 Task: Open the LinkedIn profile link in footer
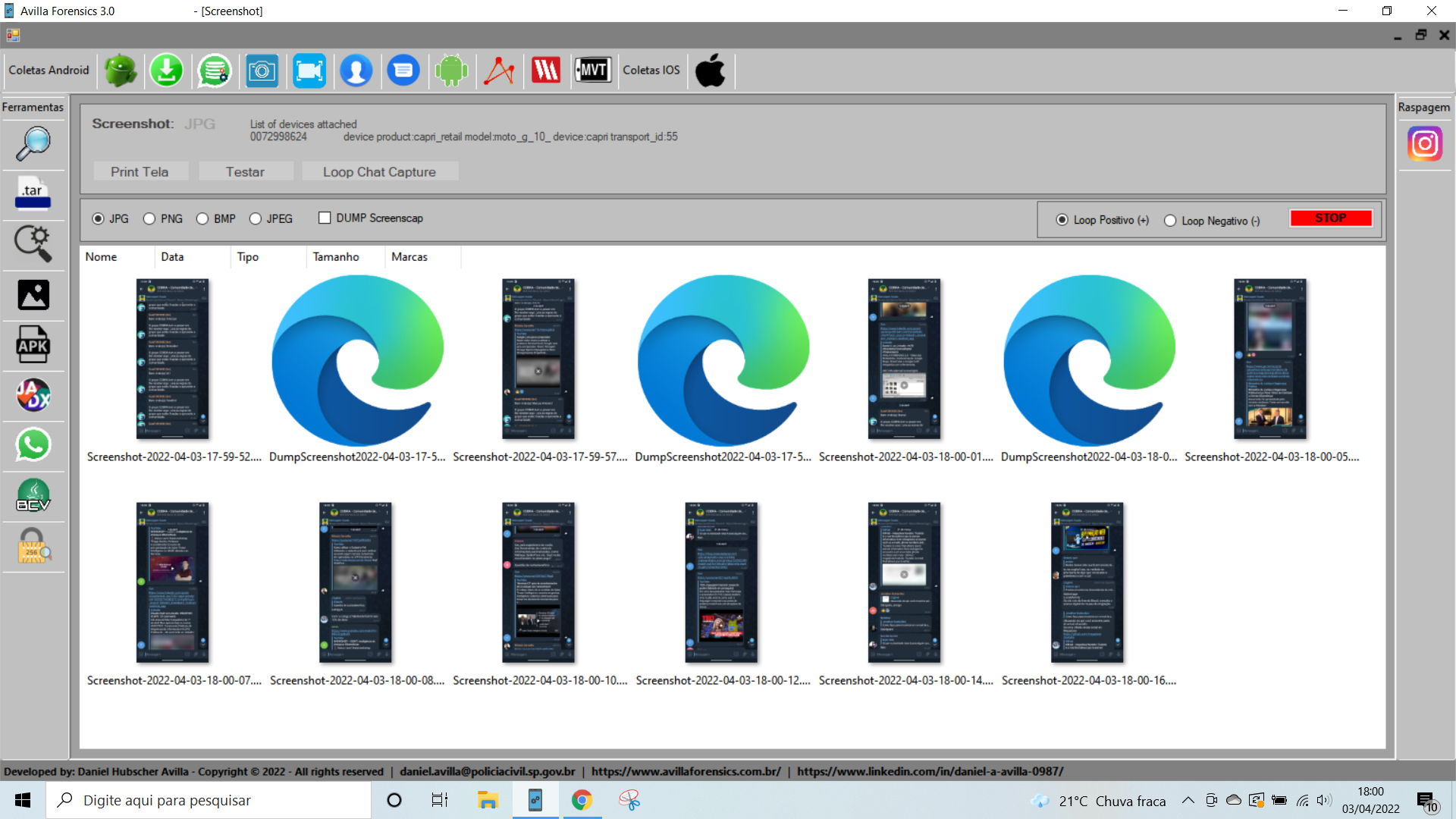point(930,771)
